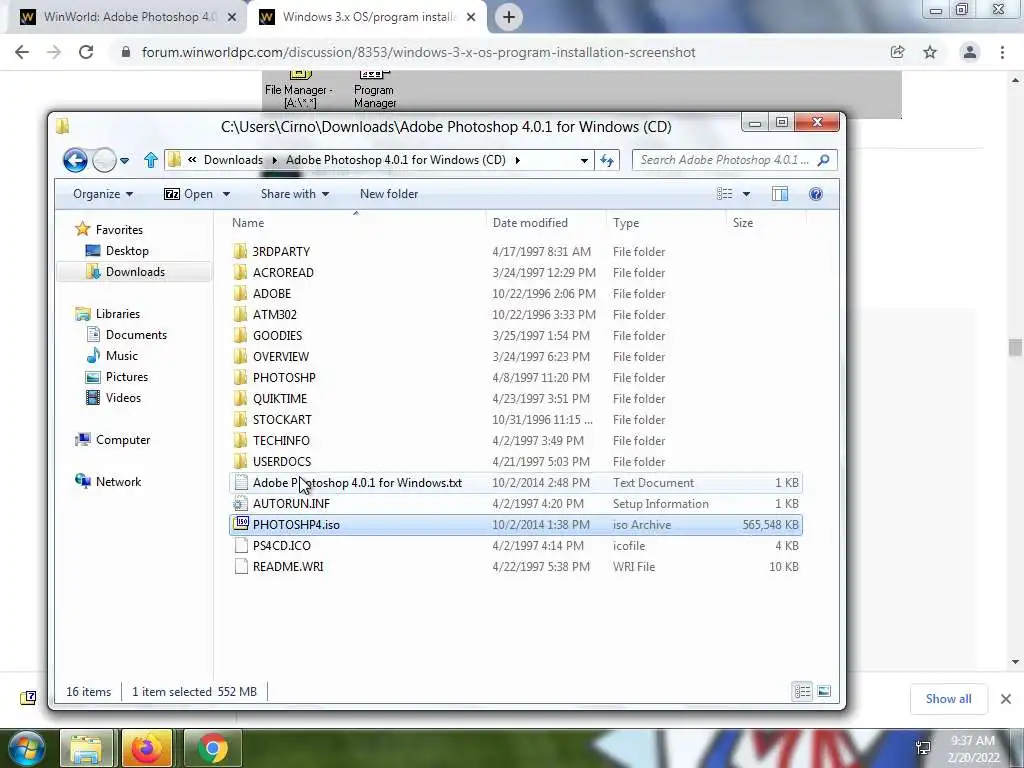Select the GOODIES folder icon

240,336
